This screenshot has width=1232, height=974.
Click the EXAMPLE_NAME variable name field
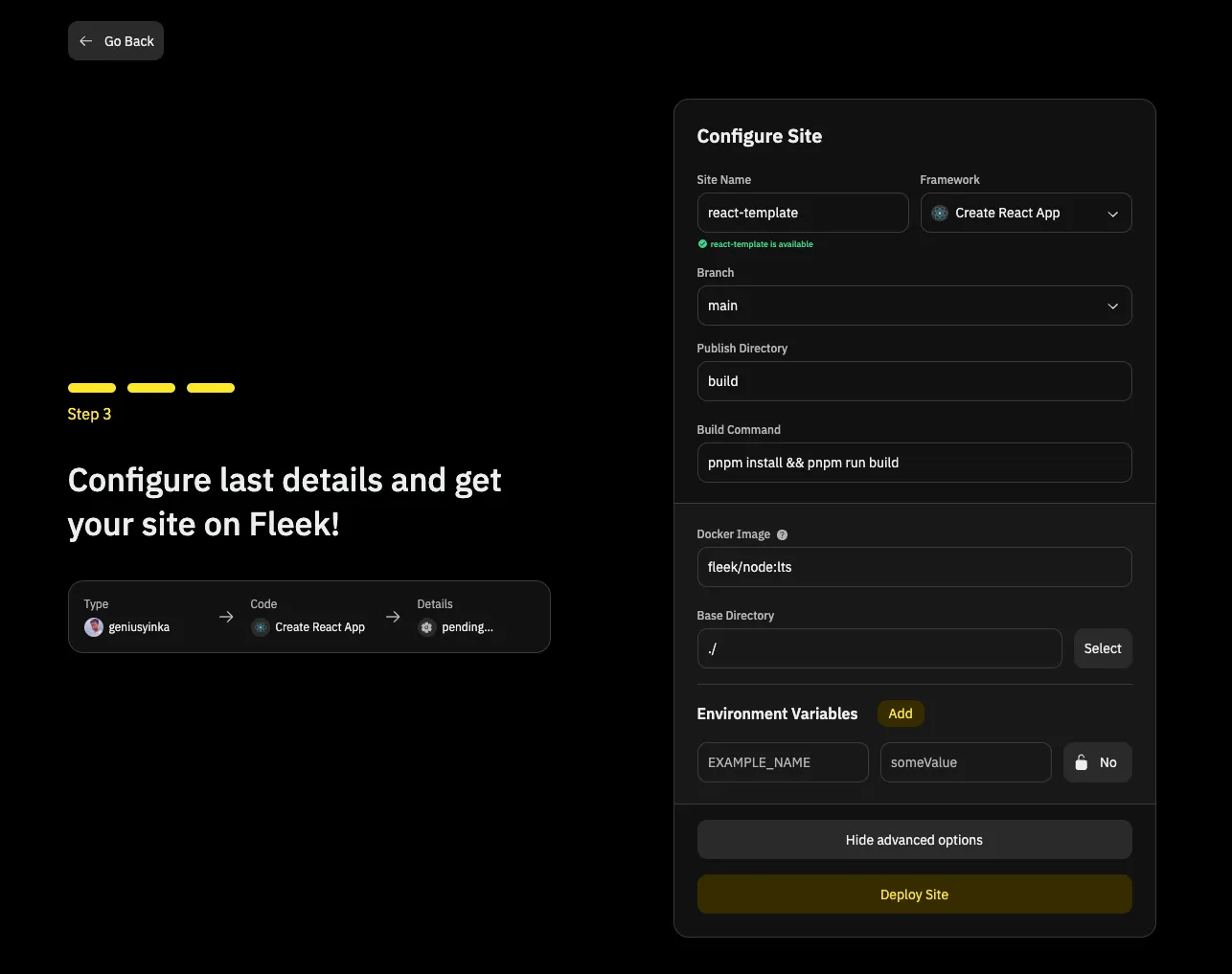pos(782,762)
